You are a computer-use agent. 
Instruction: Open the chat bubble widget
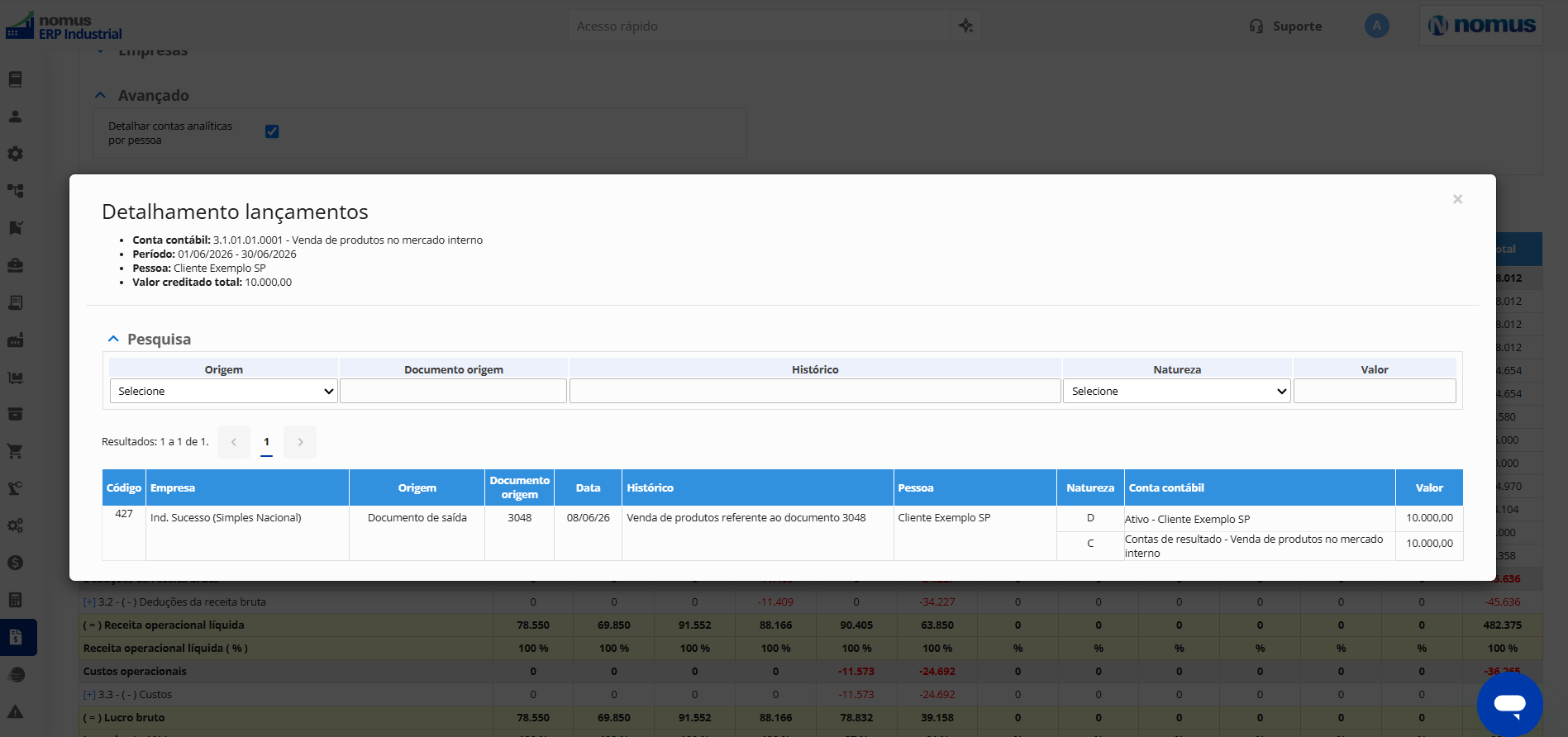(x=1510, y=704)
